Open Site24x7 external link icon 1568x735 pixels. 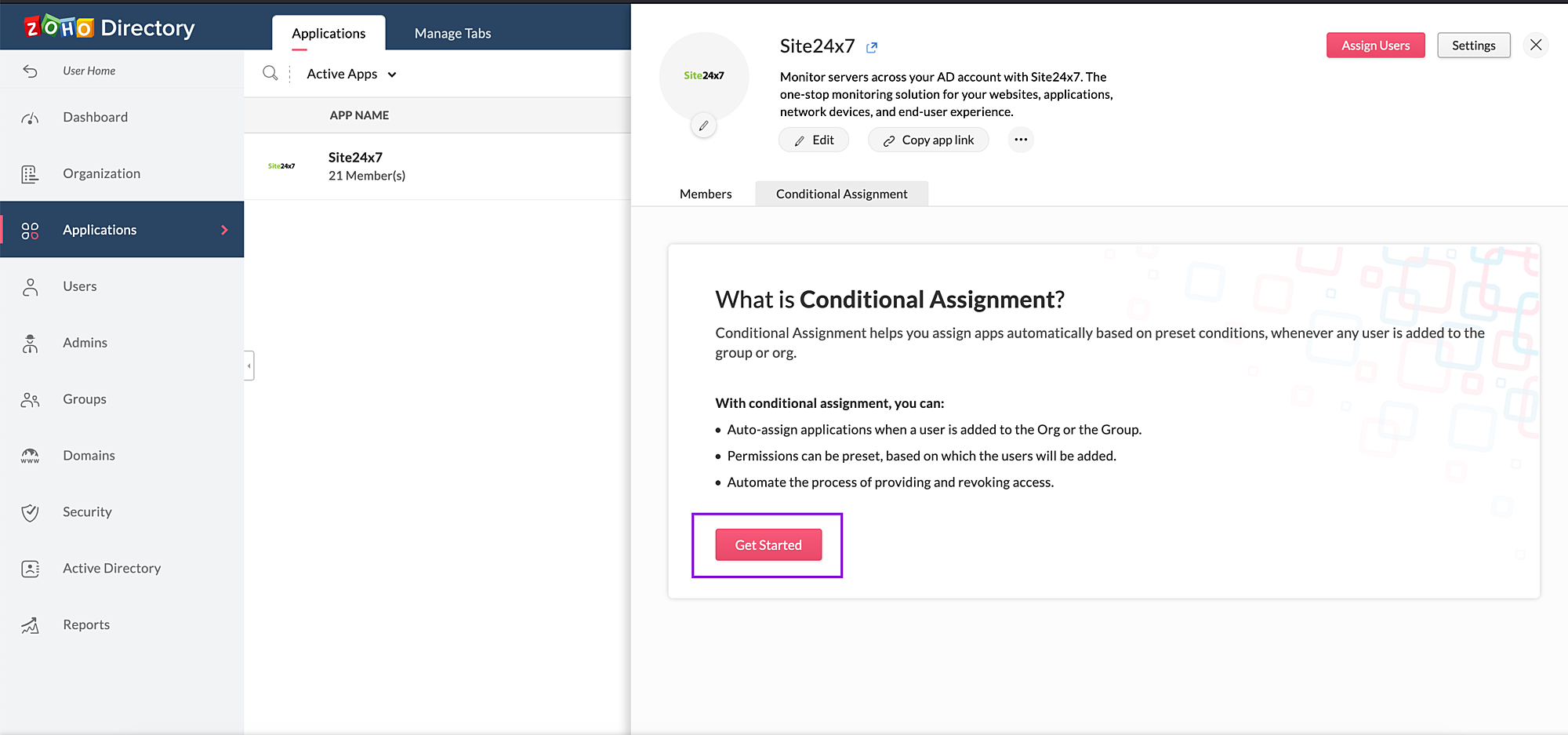click(x=872, y=47)
